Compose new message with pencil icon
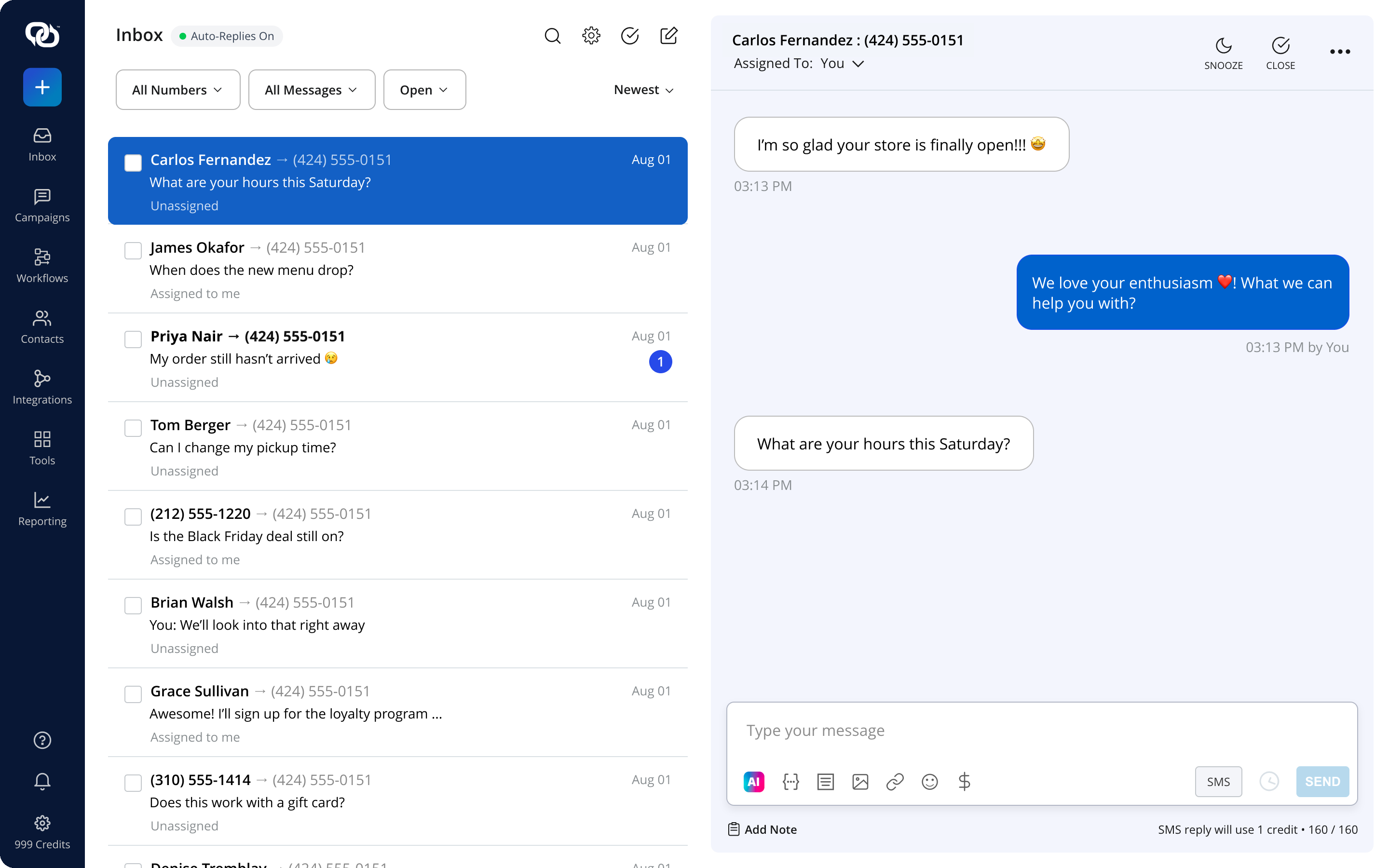 668,36
